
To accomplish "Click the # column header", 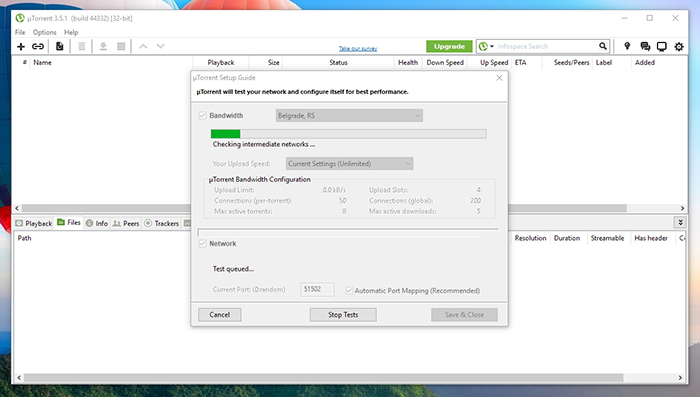I will (x=25, y=63).
